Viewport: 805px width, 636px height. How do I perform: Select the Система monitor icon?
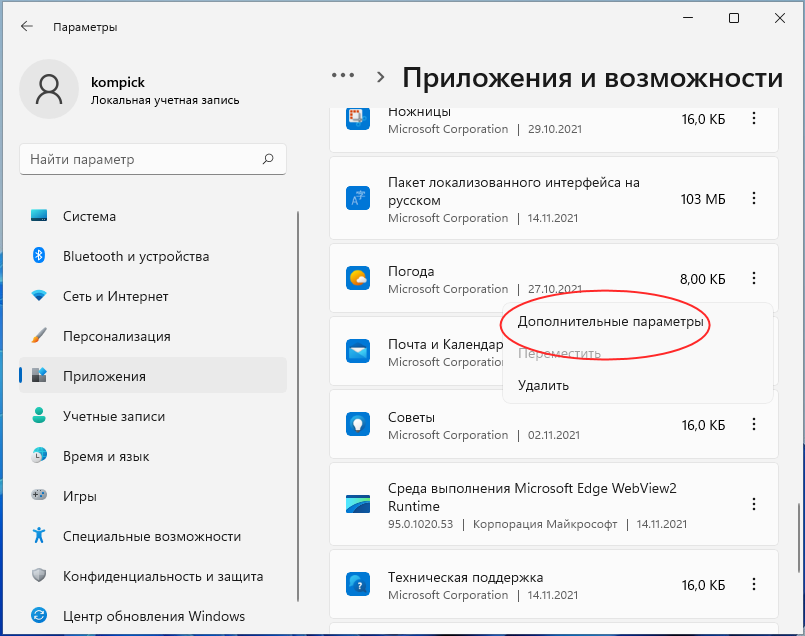(39, 216)
